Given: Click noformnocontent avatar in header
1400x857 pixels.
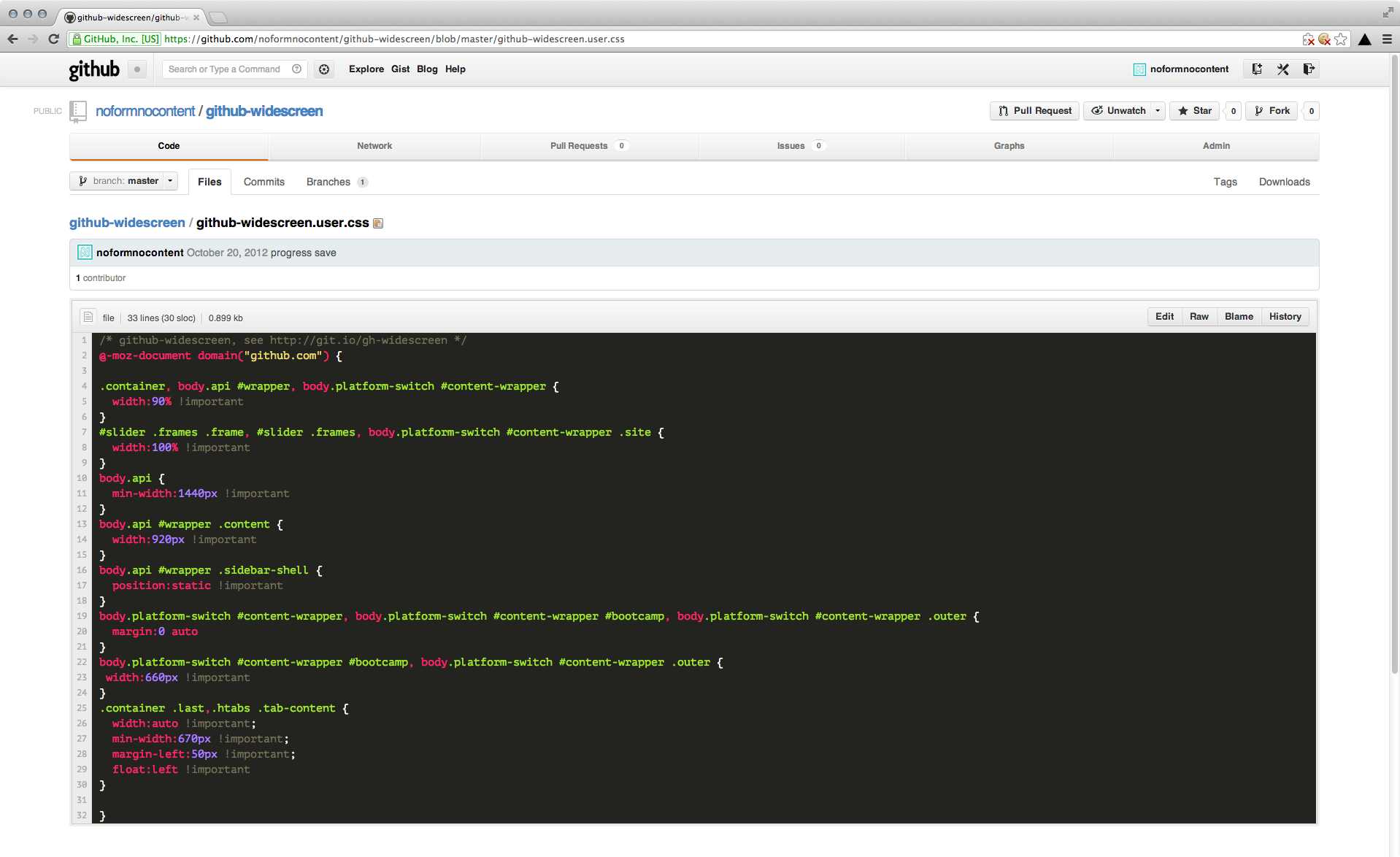Looking at the screenshot, I should tap(1139, 69).
